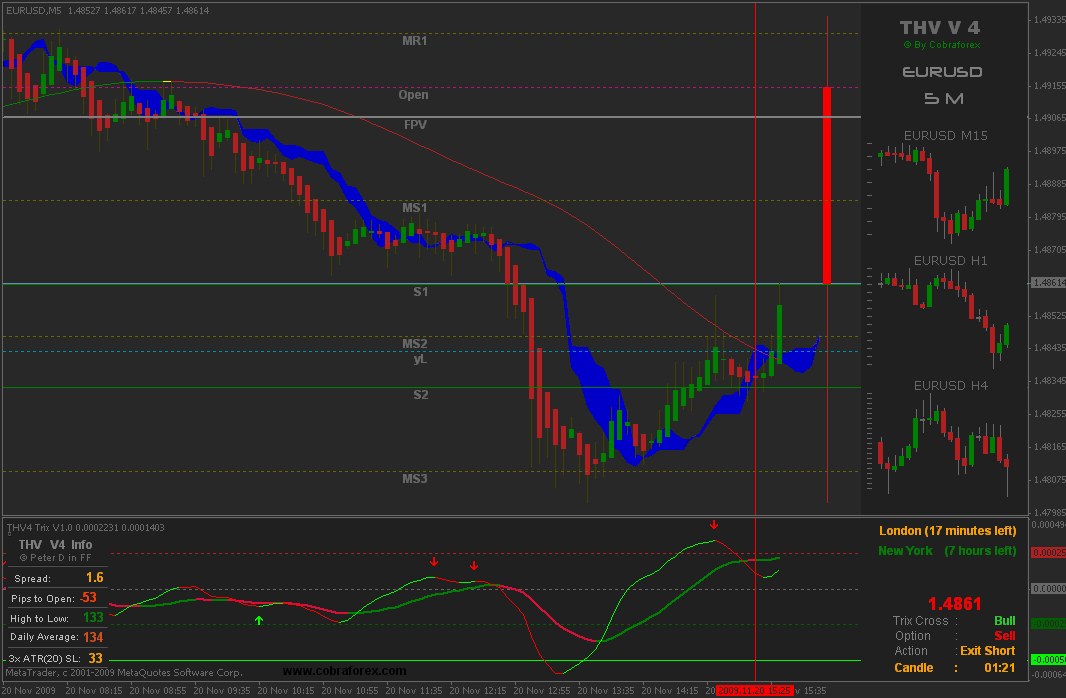The width and height of the screenshot is (1066, 698).
Task: Click the 1.49155 price axis label
Action: pos(1049,86)
